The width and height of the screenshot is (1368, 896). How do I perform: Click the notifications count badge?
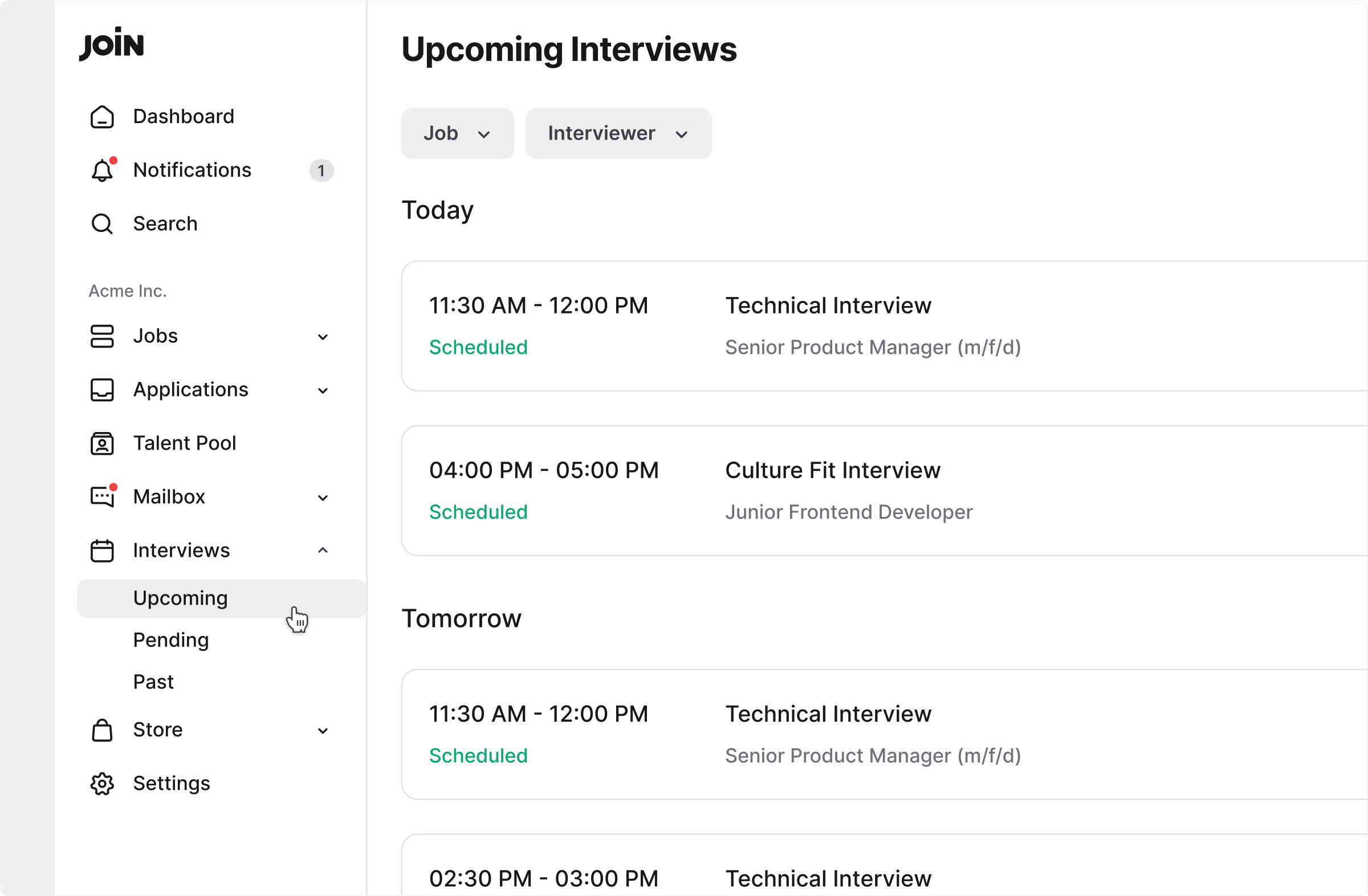[321, 170]
